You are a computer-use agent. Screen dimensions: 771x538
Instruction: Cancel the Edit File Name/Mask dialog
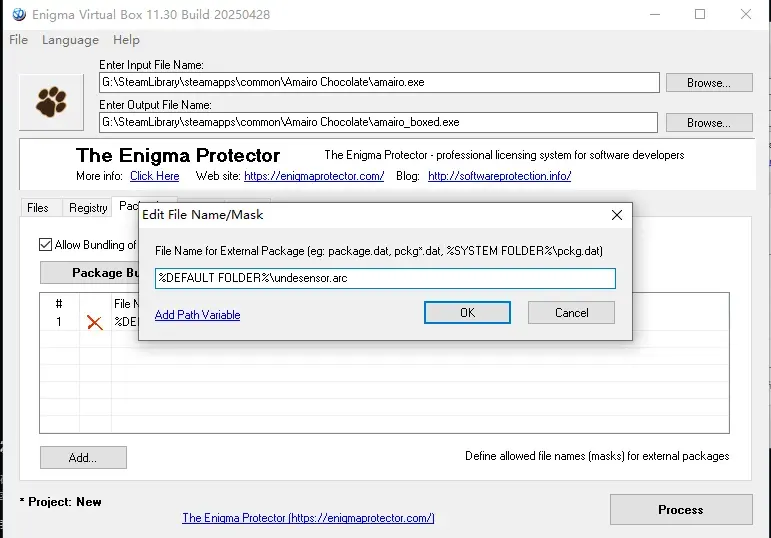click(571, 313)
